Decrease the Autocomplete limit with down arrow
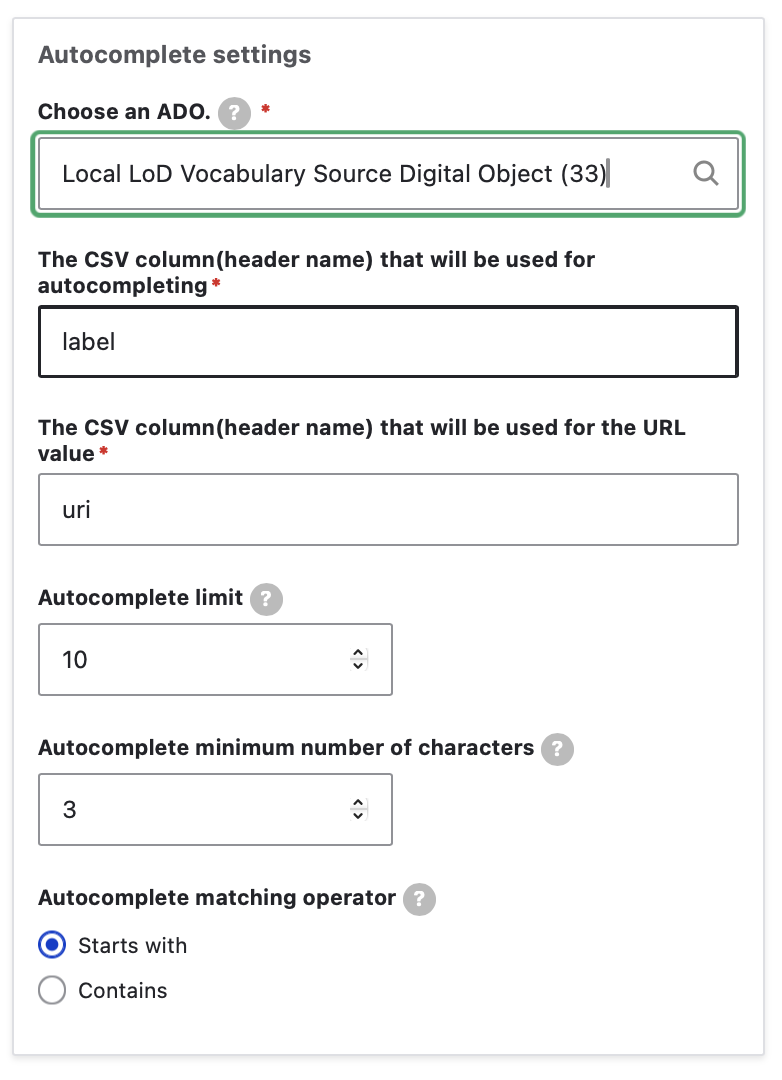 click(x=359, y=665)
